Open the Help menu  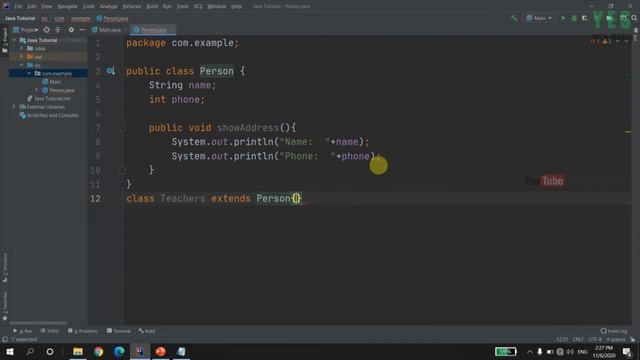236,7
